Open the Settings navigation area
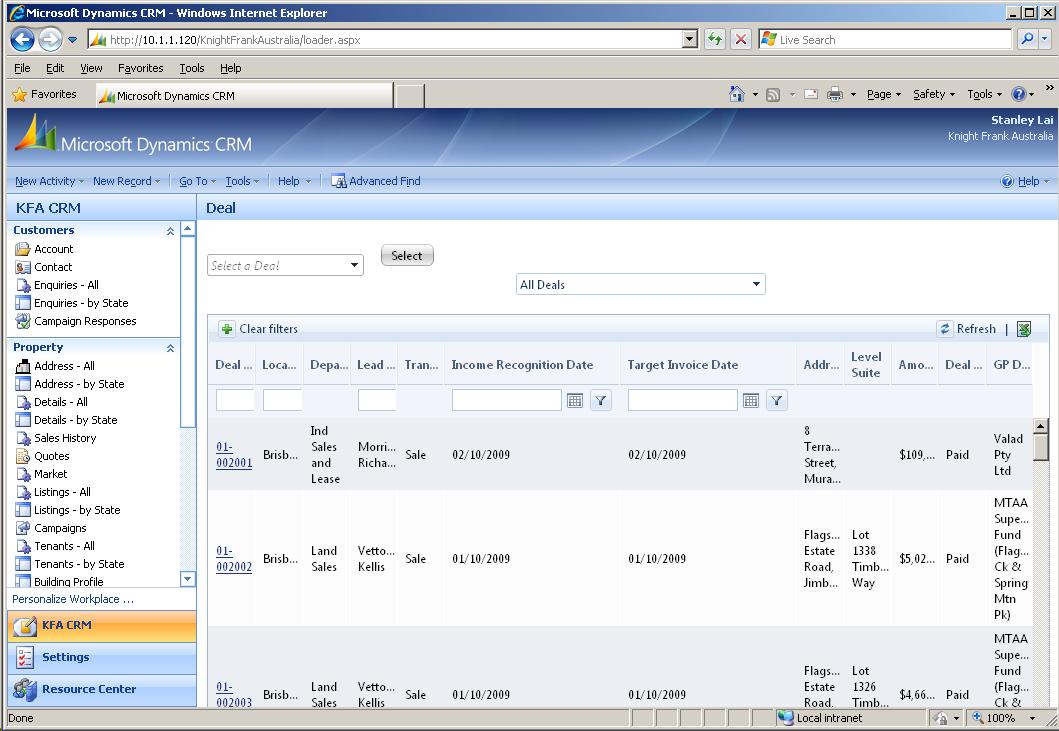The width and height of the screenshot is (1059, 731). tap(101, 657)
